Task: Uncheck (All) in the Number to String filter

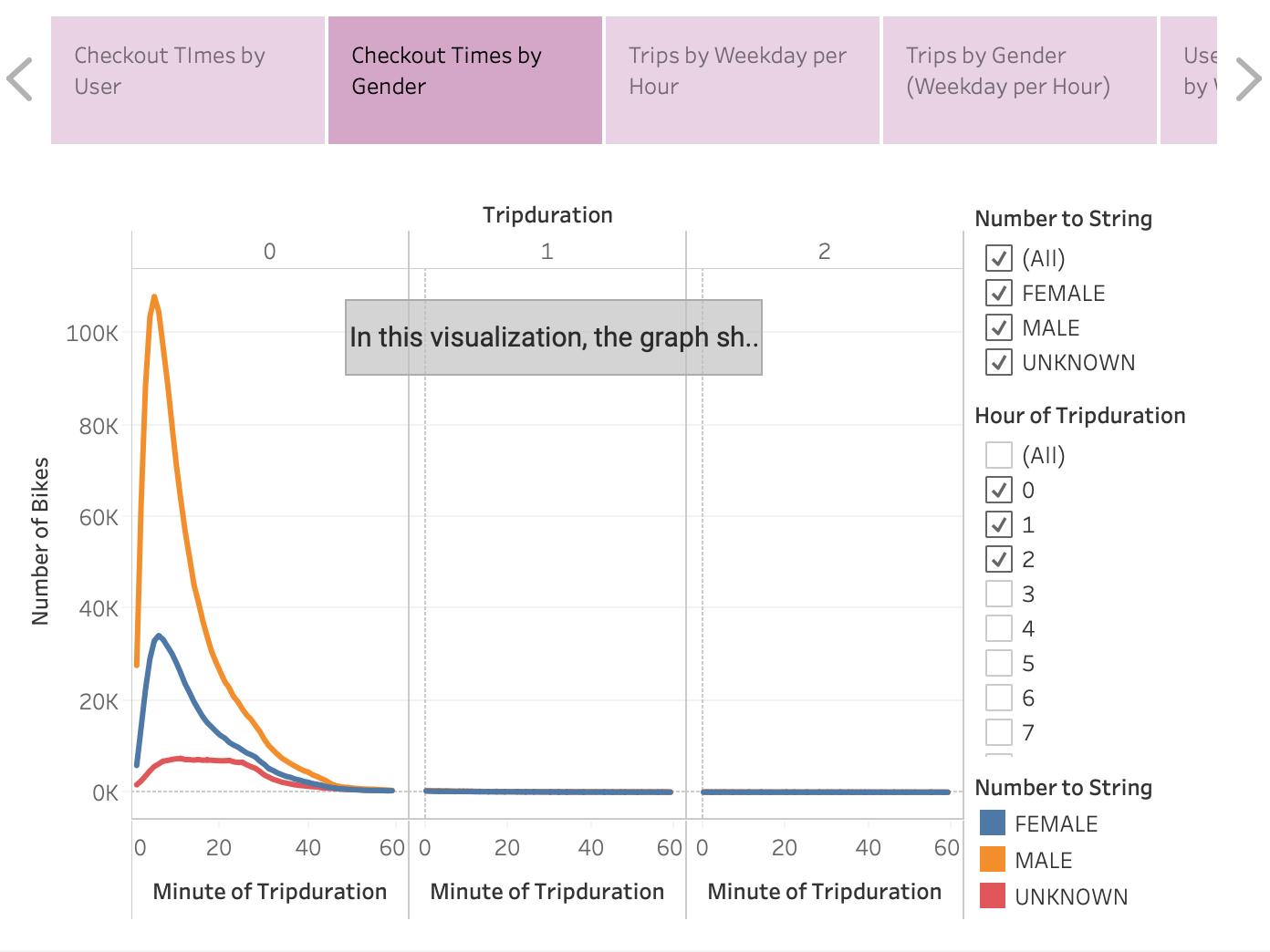Action: [997, 258]
